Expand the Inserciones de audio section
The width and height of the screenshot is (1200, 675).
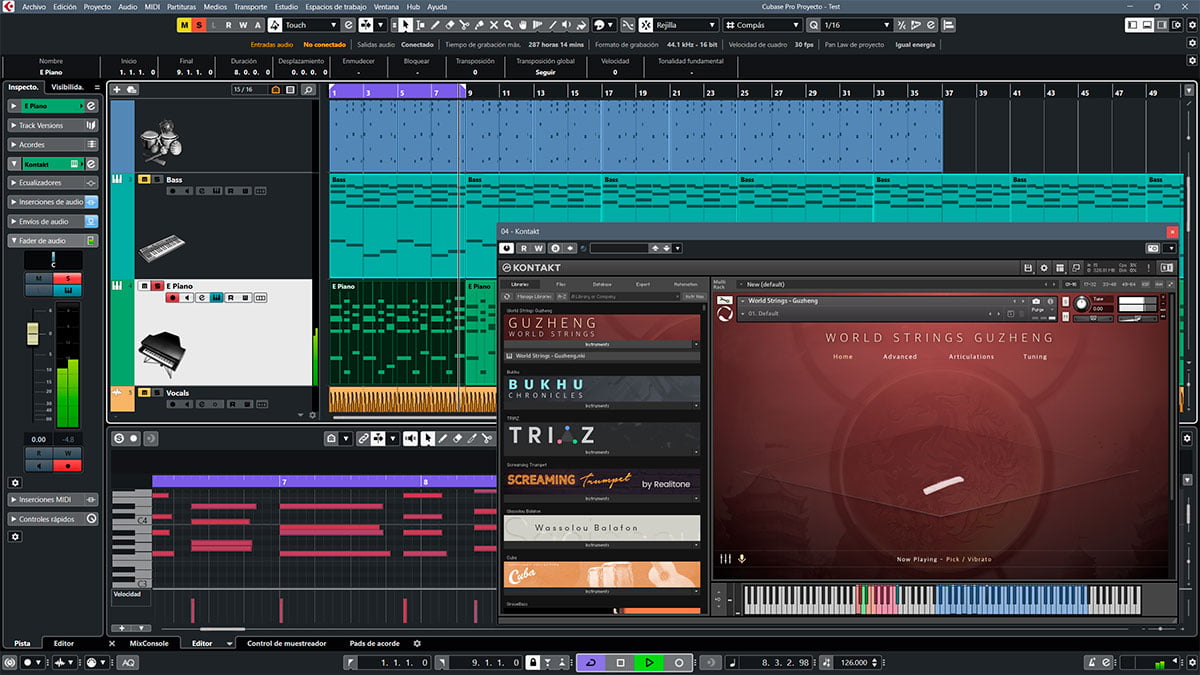pos(53,202)
